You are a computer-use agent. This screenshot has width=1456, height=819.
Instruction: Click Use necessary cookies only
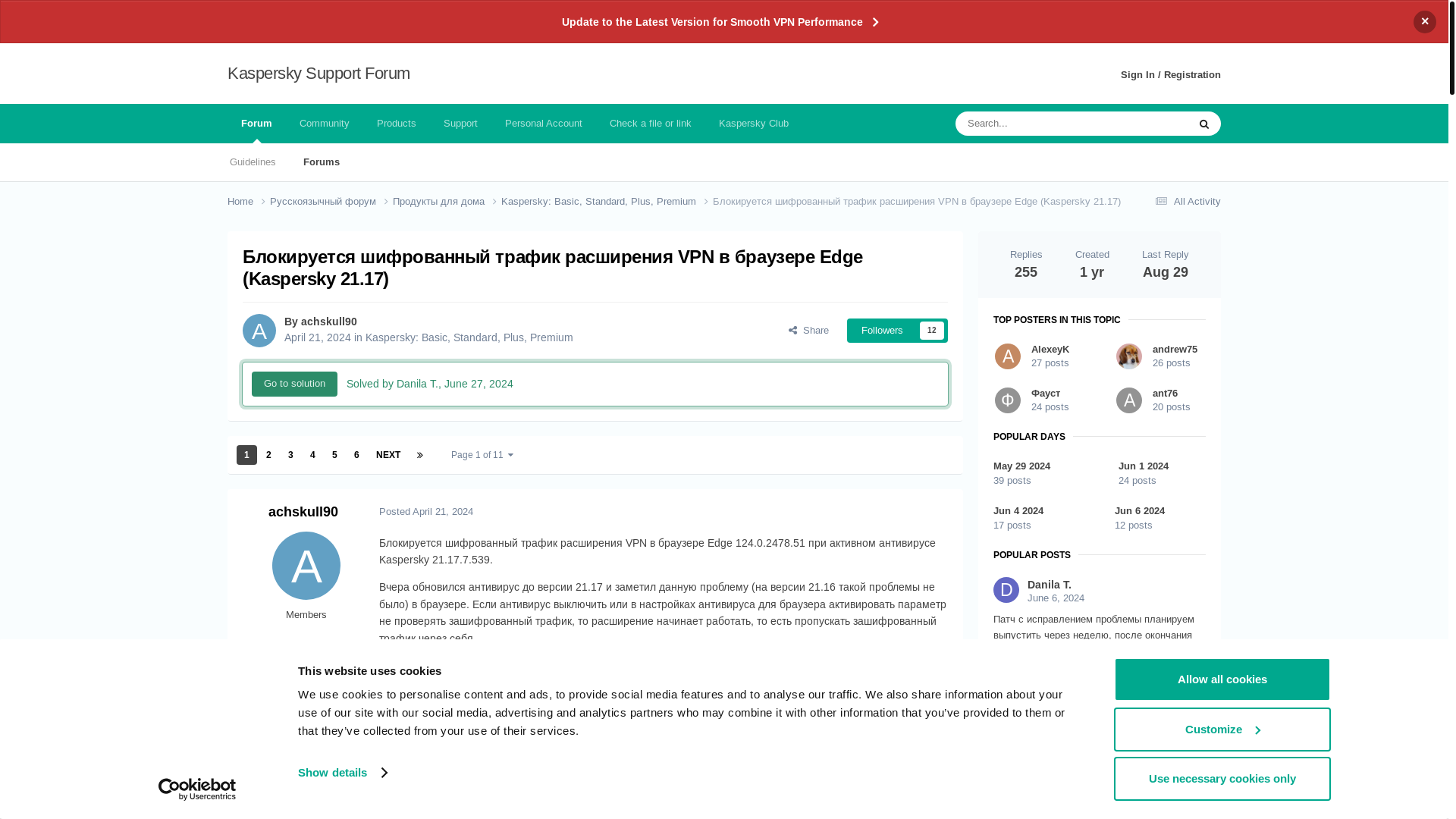click(1222, 779)
